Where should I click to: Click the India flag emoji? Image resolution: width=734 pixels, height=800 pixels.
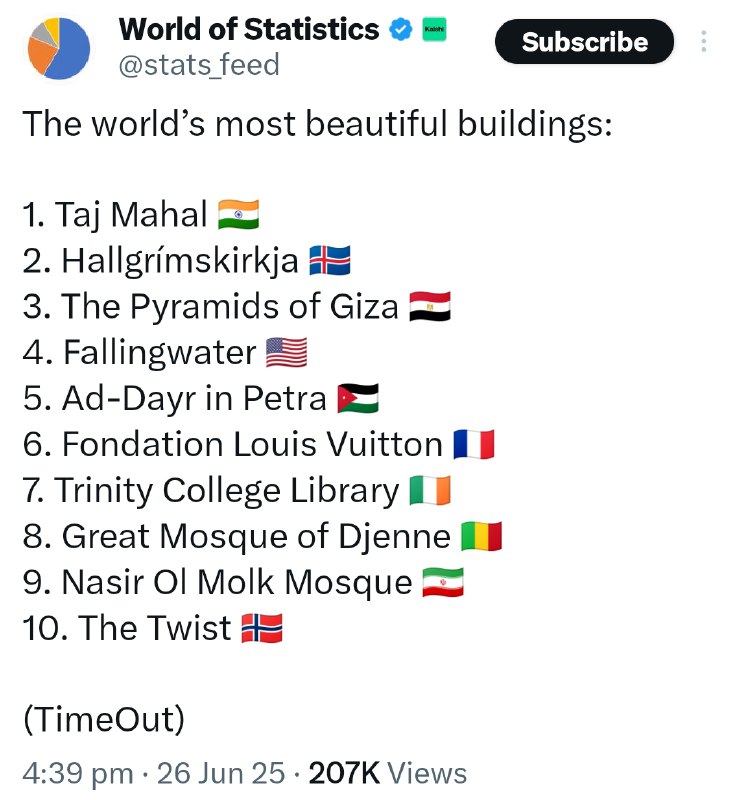(238, 214)
